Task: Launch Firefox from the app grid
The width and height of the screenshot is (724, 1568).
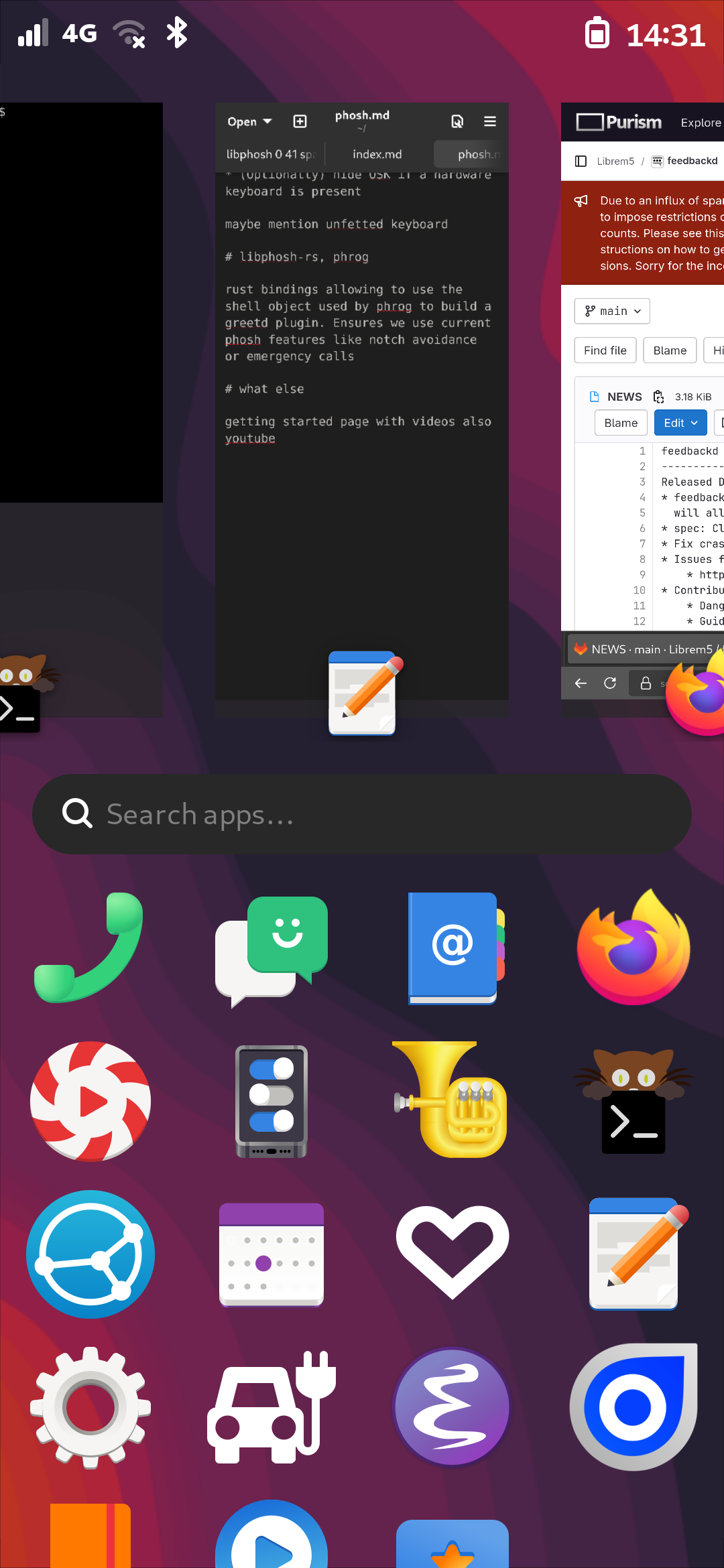Action: click(633, 948)
